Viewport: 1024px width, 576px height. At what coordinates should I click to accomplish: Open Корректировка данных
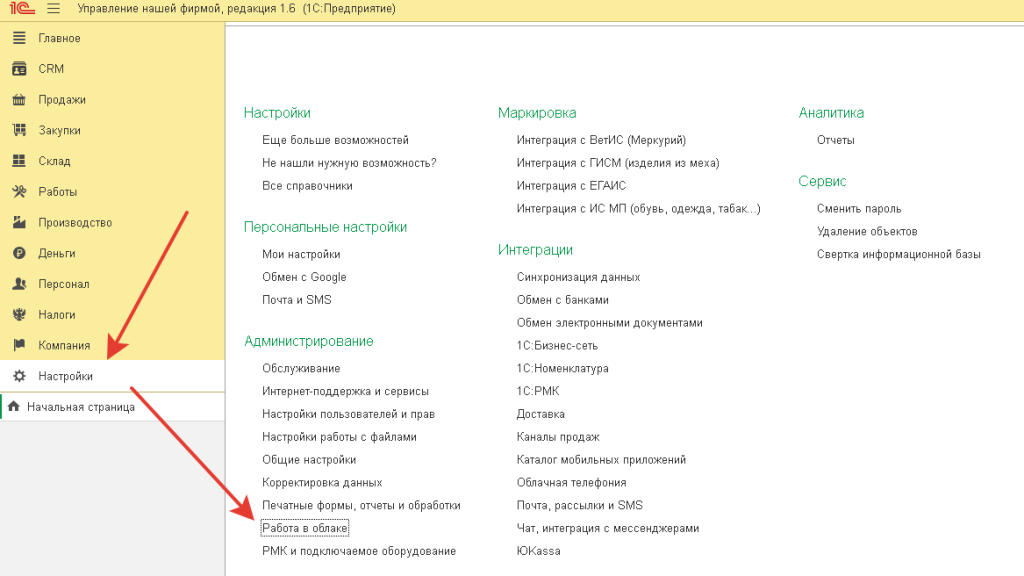[x=322, y=483]
